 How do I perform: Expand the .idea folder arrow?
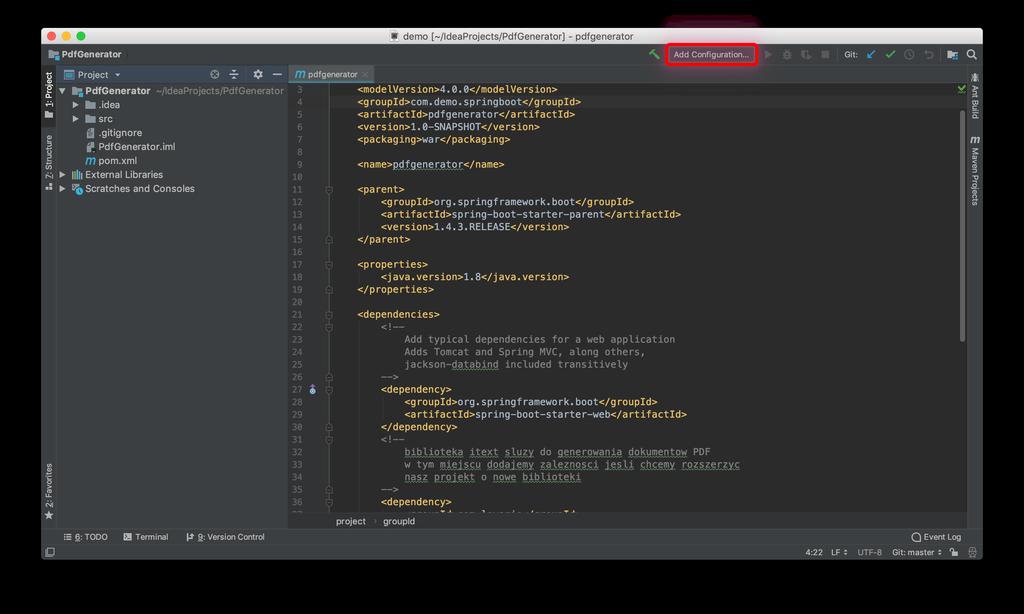pyautogui.click(x=76, y=105)
